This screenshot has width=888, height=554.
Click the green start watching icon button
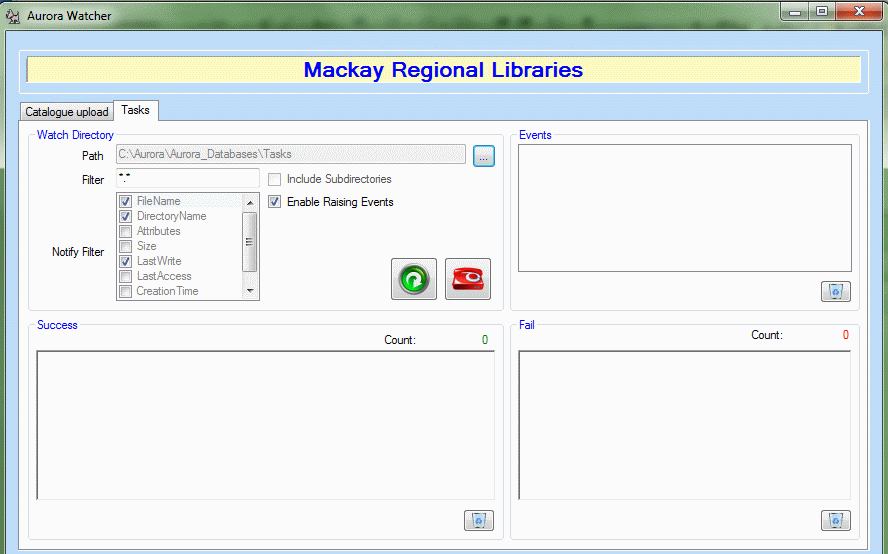pos(413,279)
